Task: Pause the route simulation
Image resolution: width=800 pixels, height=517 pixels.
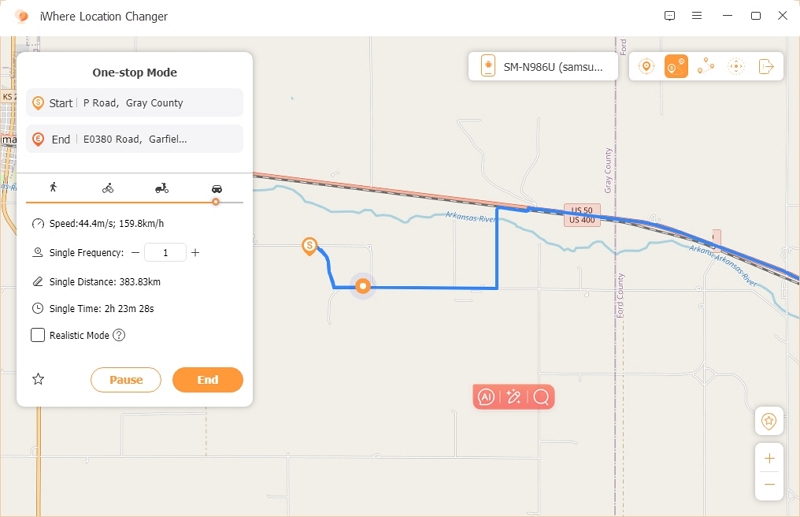Action: (126, 380)
